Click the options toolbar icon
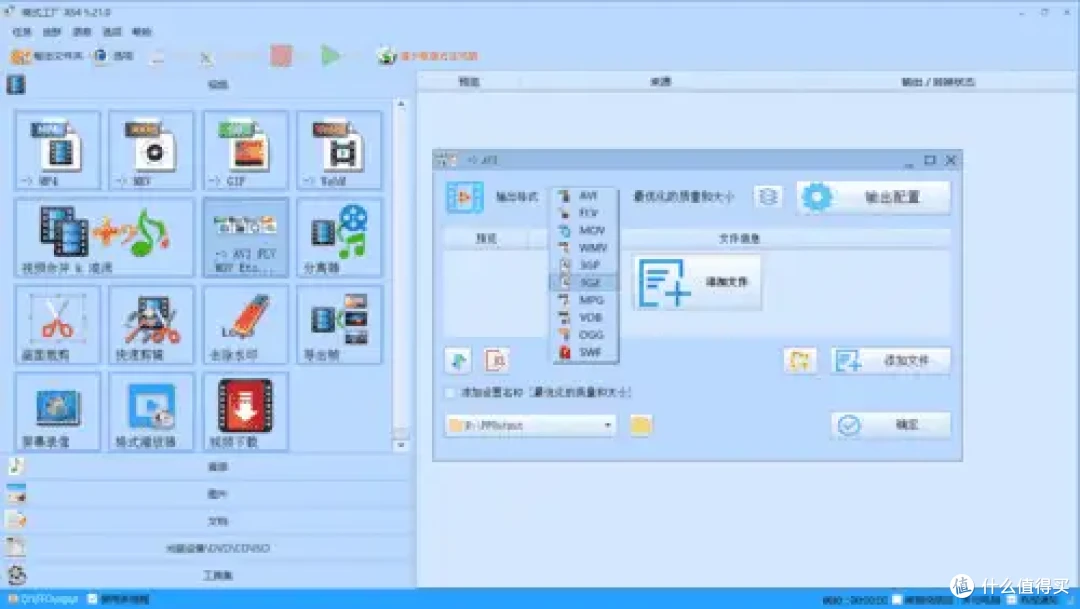Viewport: 1080px width, 609px height. point(101,56)
